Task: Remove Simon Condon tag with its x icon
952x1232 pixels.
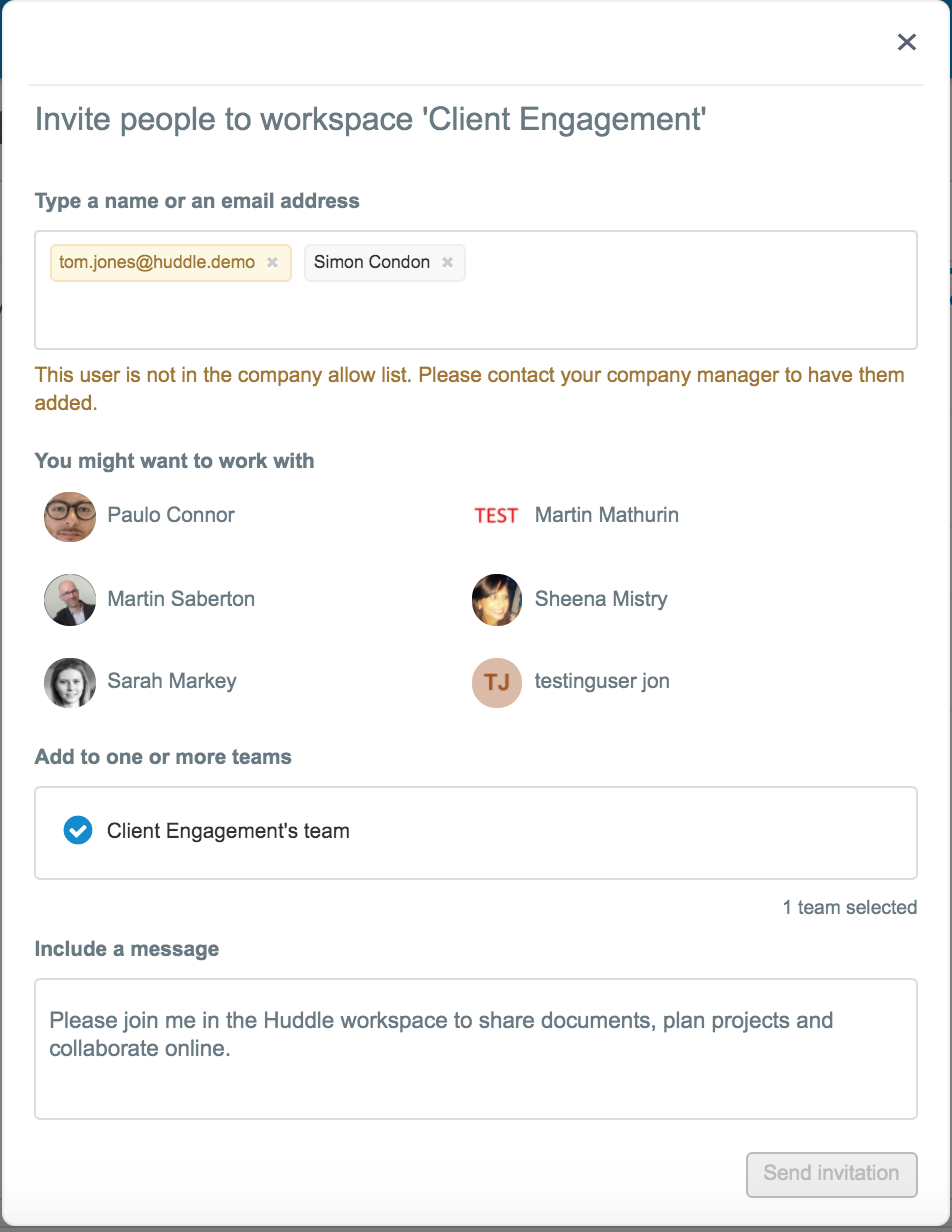Action: pos(448,263)
